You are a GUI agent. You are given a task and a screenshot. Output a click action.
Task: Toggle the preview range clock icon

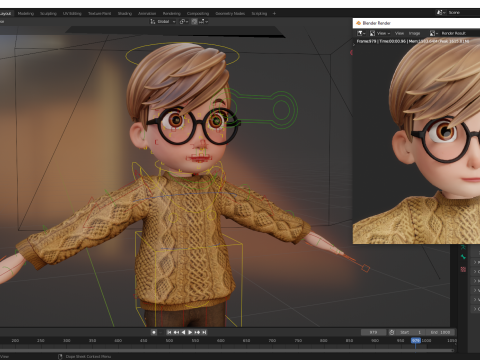pyautogui.click(x=392, y=332)
